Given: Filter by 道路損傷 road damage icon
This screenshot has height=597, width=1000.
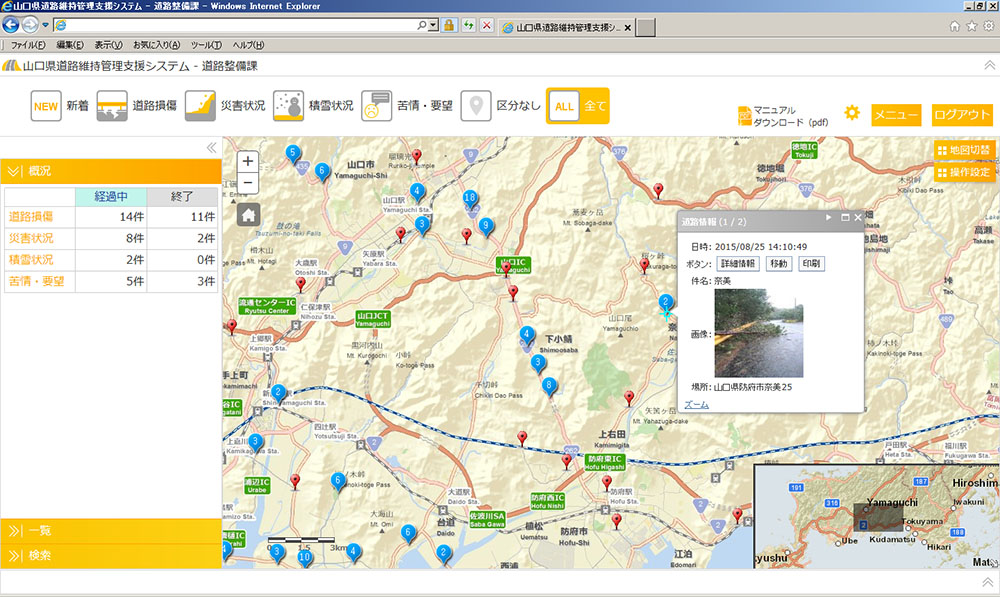Looking at the screenshot, I should (x=112, y=106).
